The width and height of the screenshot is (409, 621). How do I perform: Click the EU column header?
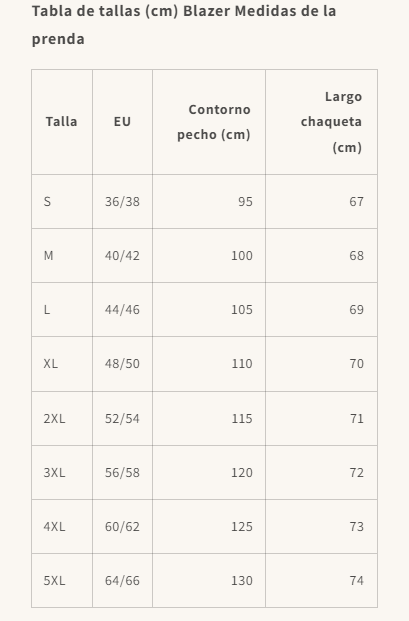(x=122, y=122)
